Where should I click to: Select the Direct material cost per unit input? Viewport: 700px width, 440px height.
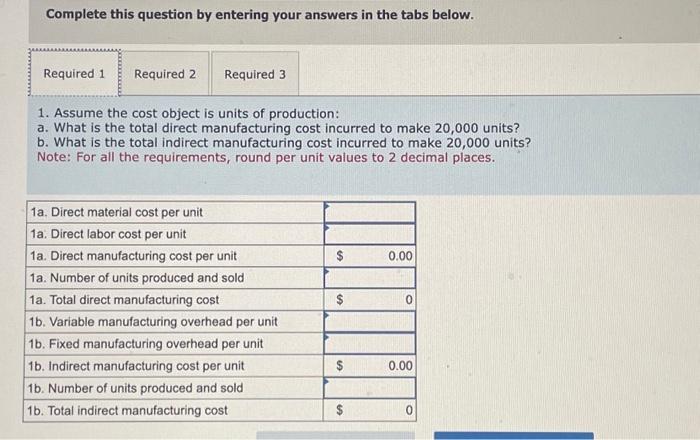[370, 212]
